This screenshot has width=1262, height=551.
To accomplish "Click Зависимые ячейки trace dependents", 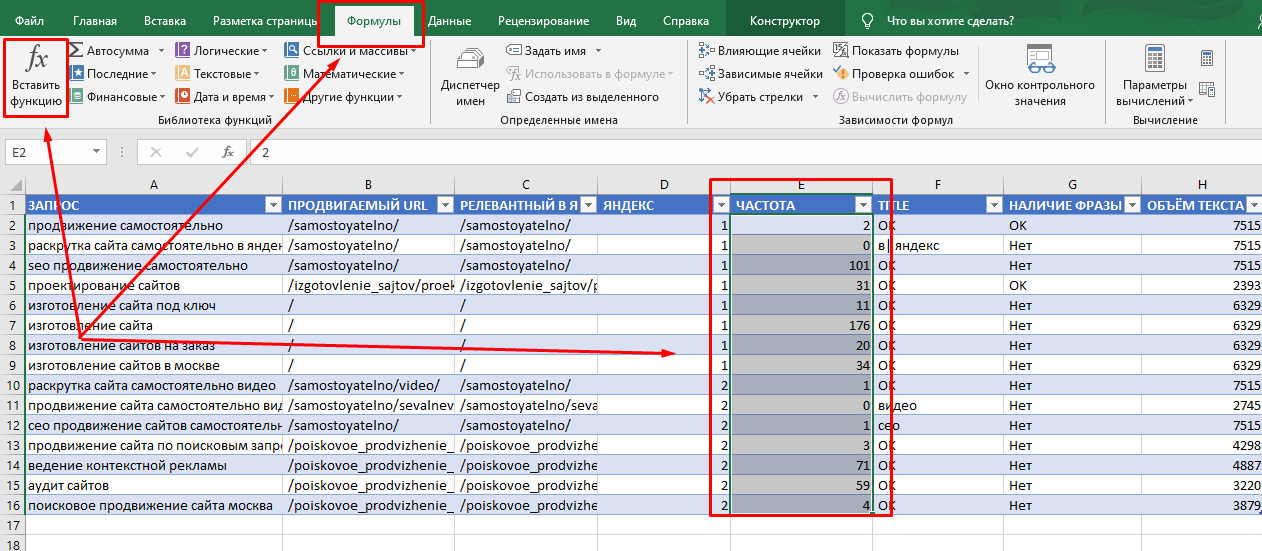I will (761, 74).
